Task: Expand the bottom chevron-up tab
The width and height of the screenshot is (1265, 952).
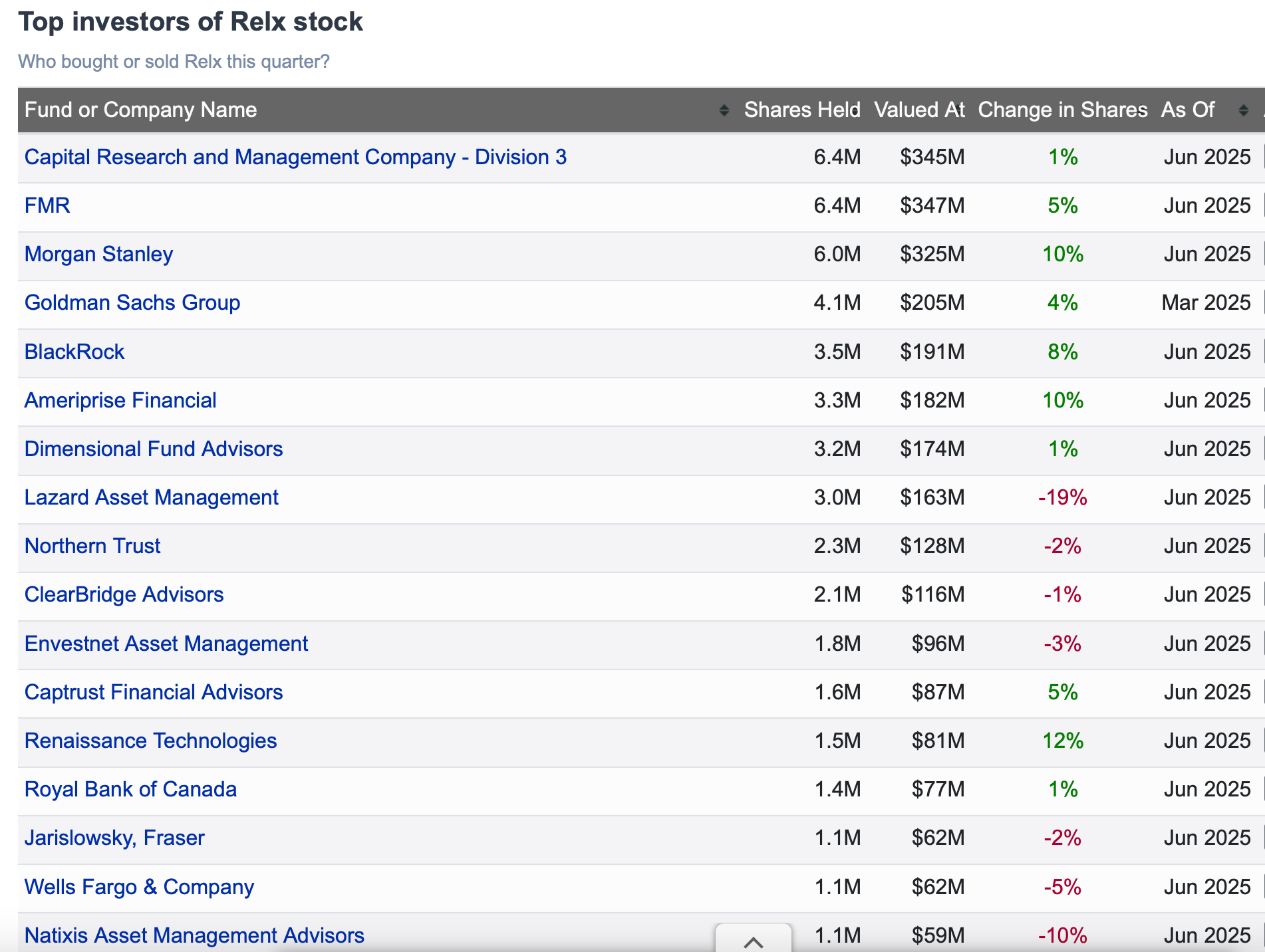Action: 754,939
